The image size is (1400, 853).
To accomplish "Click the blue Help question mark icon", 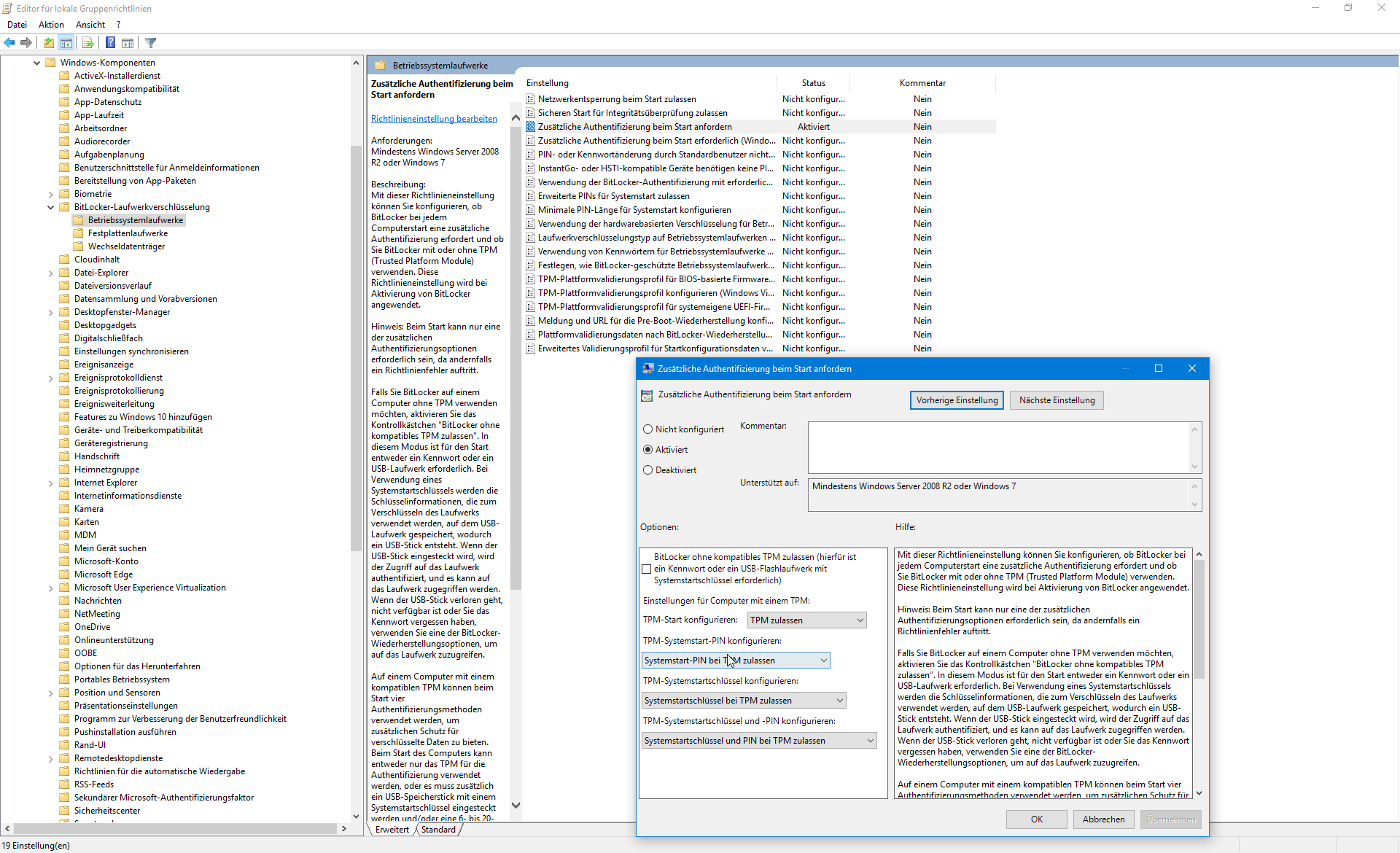I will tap(110, 43).
